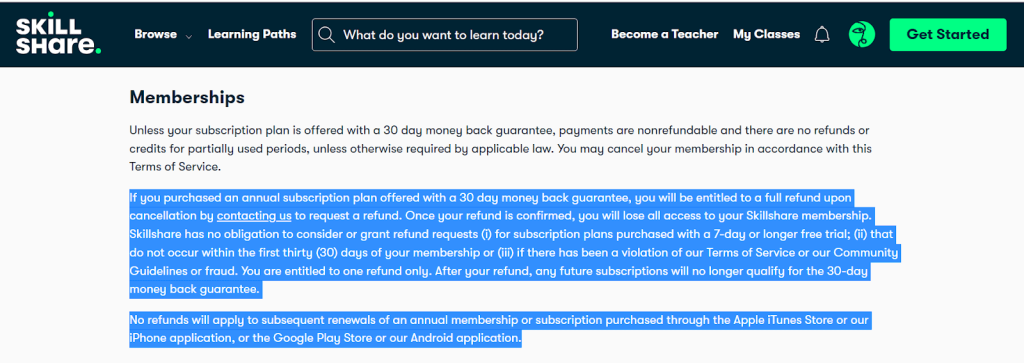Click the highlighted paragraph starting "If you purchased"
The image size is (1024, 363).
(514, 244)
